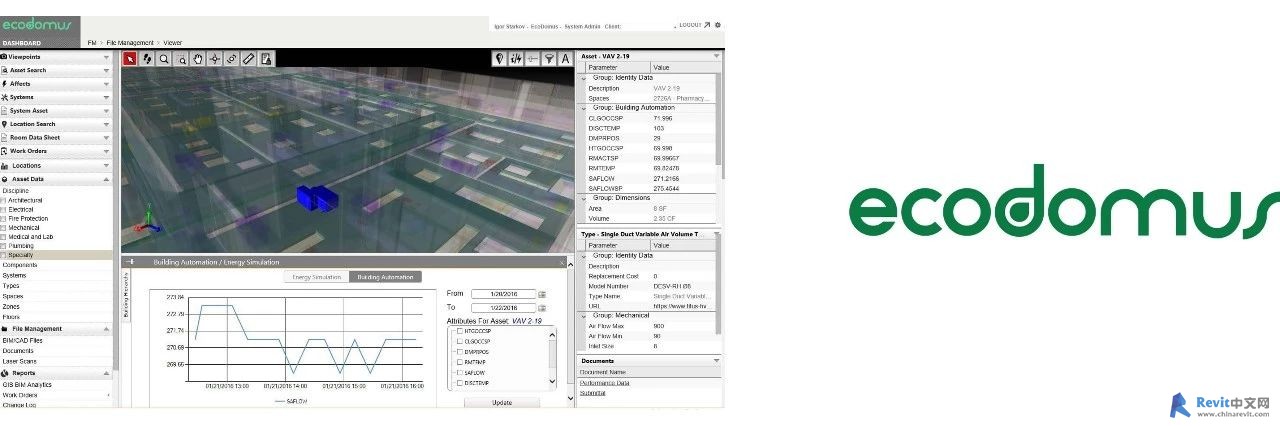Select Components under Asset Data
Viewport: 1280px width, 426px height.
tap(20, 265)
